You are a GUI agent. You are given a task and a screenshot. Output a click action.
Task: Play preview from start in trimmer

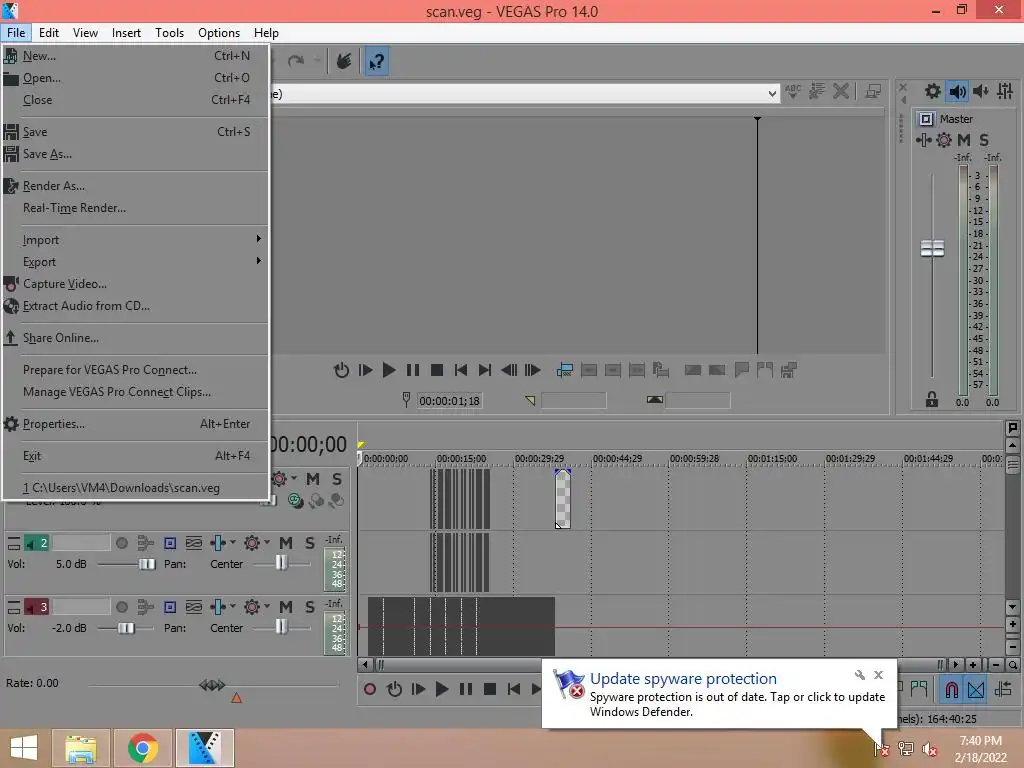click(366, 370)
